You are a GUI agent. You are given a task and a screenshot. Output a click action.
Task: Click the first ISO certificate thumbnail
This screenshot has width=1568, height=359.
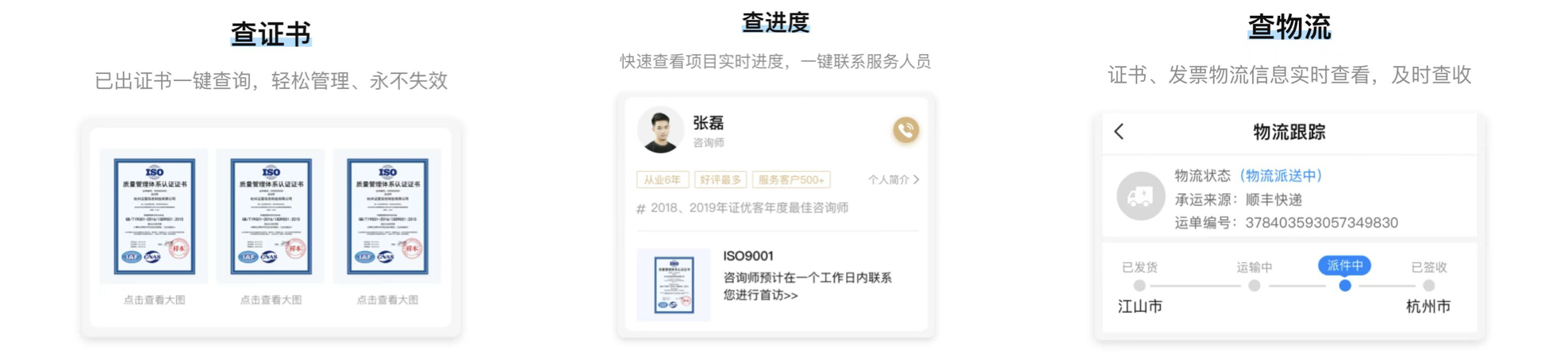[154, 216]
